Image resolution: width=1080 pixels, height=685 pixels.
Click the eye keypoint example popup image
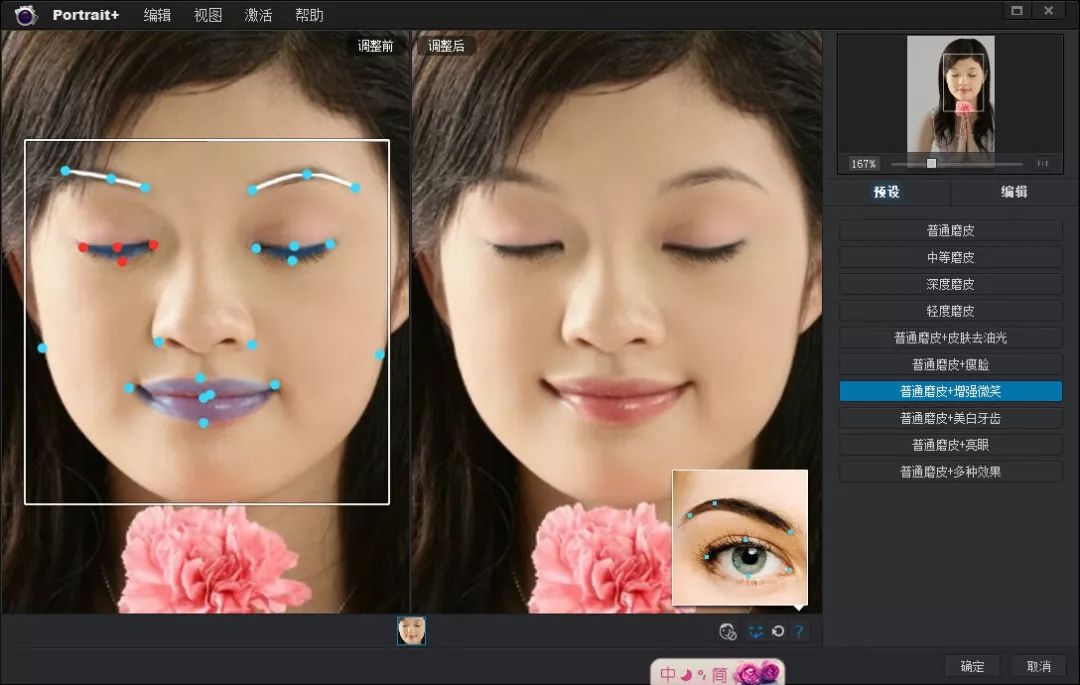(740, 538)
